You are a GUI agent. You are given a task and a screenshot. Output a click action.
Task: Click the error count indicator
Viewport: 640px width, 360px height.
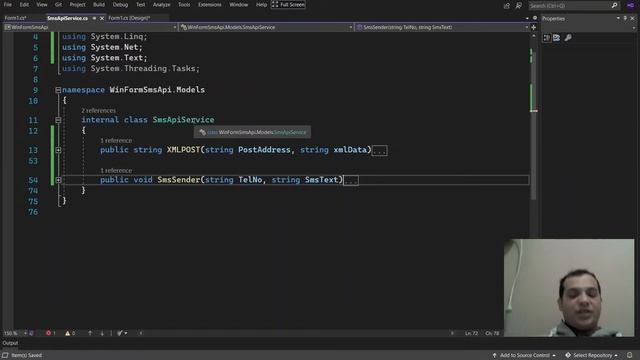click(x=51, y=333)
